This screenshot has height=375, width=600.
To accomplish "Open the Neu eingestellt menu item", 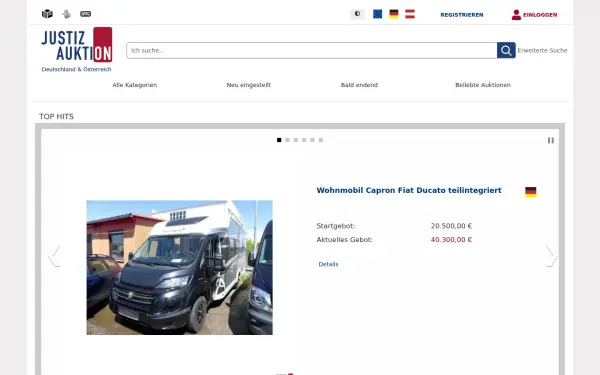I will click(249, 85).
